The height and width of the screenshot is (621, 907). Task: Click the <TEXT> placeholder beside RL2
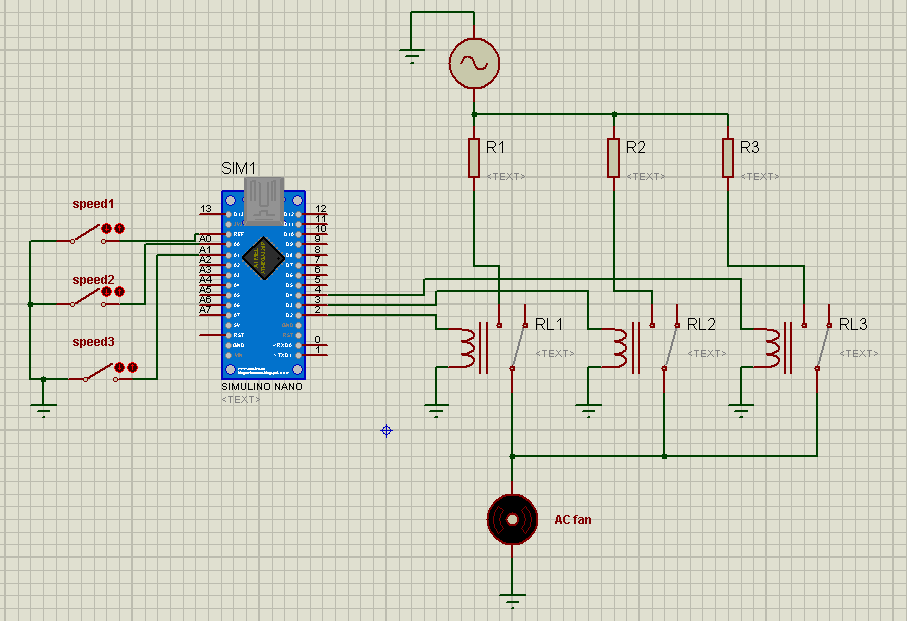(707, 353)
